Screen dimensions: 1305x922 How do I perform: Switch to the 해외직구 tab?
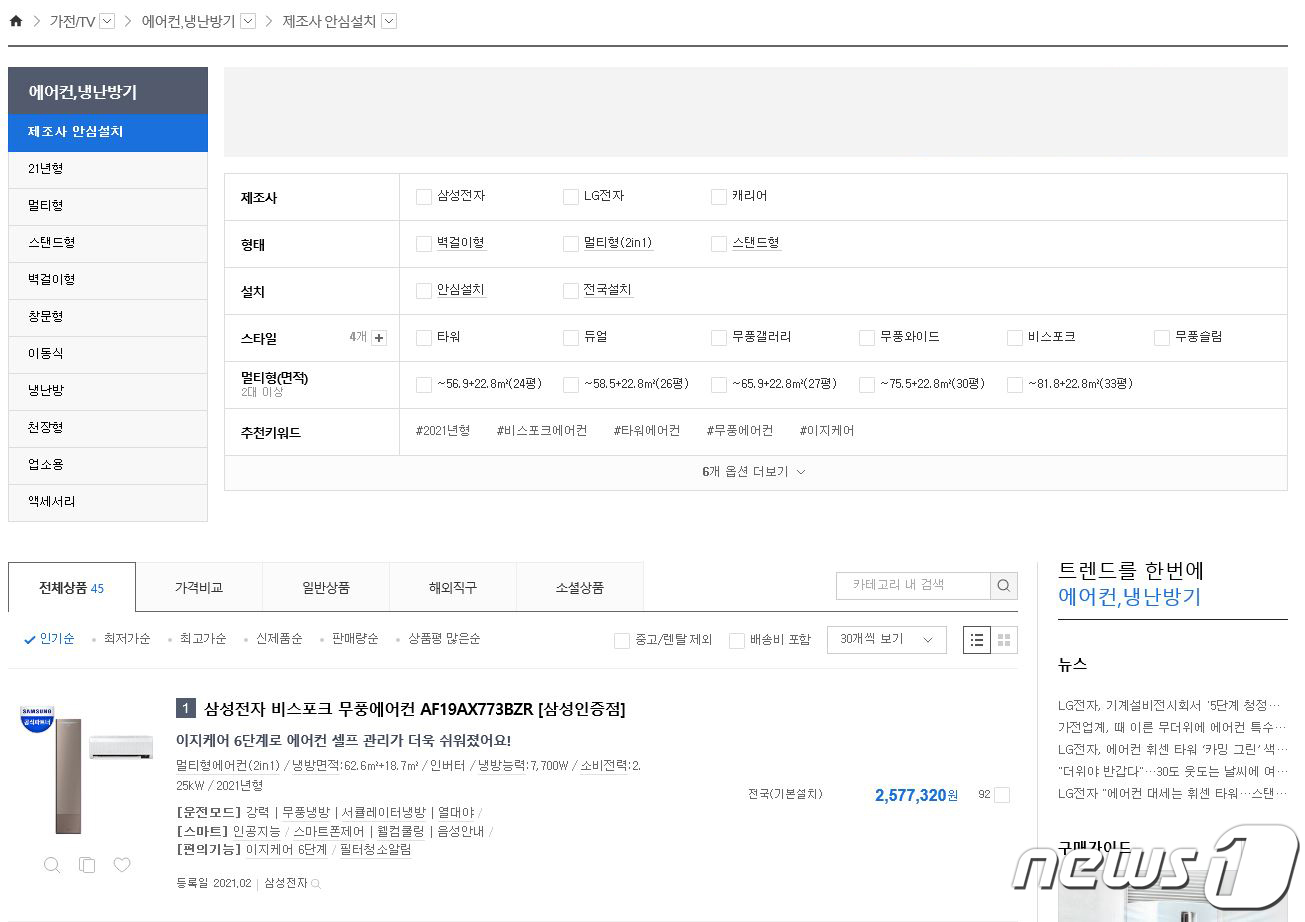click(x=453, y=588)
